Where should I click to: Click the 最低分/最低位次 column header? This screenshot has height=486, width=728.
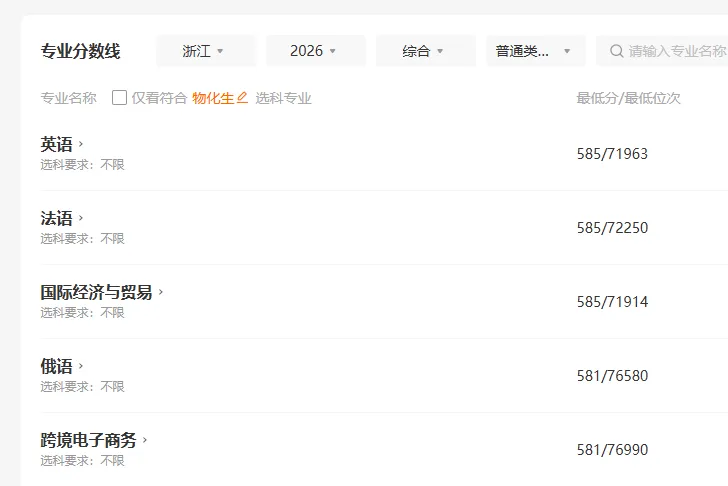[628, 98]
